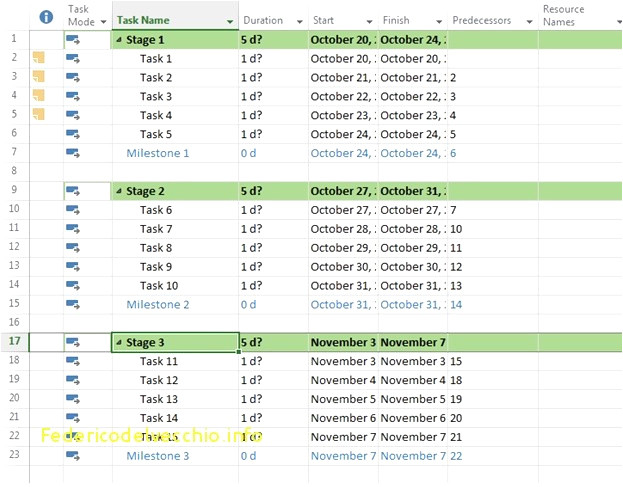Screen dimensions: 623x487
Task: Click the task mode icon for Stage 3
Action: [73, 342]
